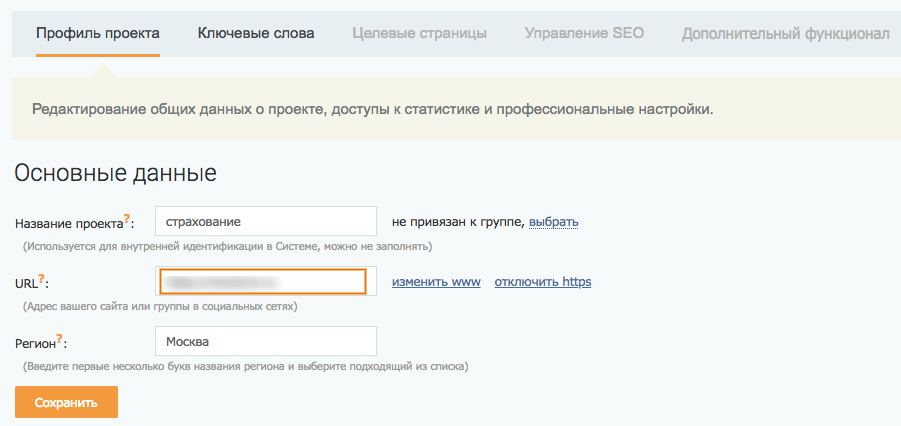Click the region field containing Москва
The image size is (901, 426).
265,341
